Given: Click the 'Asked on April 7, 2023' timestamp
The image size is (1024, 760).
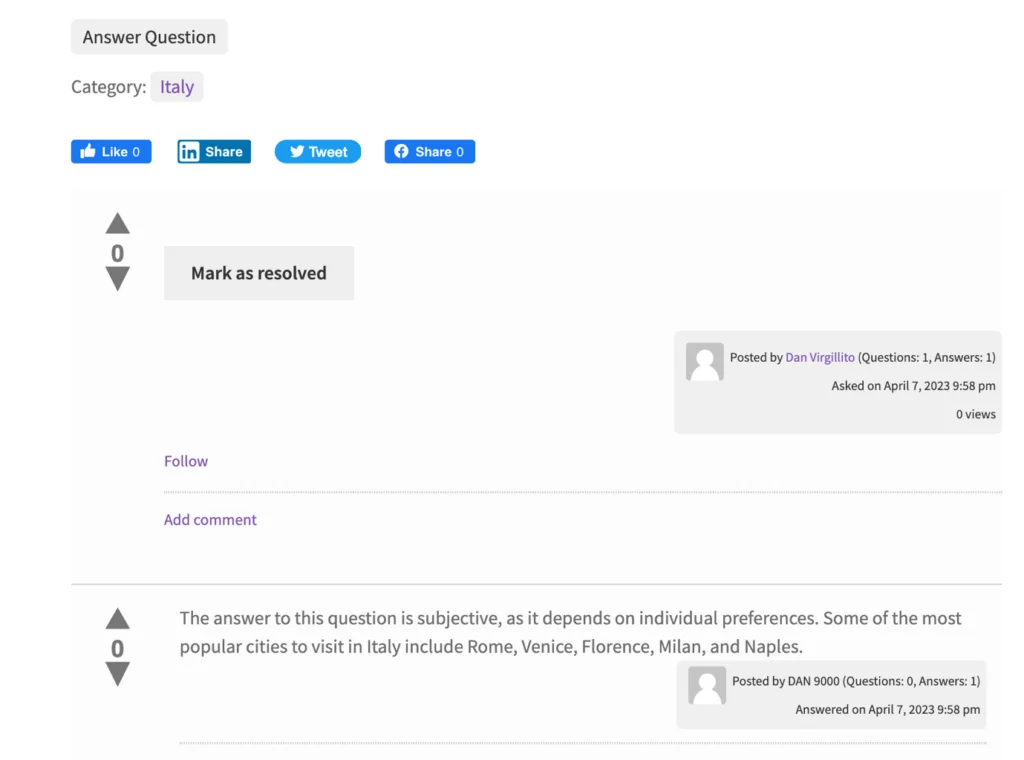Looking at the screenshot, I should click(x=913, y=386).
